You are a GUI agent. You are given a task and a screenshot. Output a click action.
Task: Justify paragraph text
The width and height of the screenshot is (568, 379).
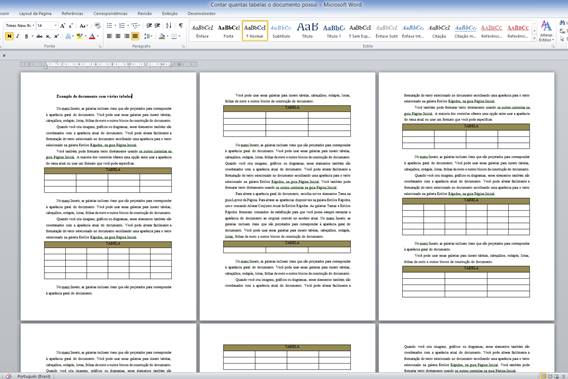(x=135, y=36)
